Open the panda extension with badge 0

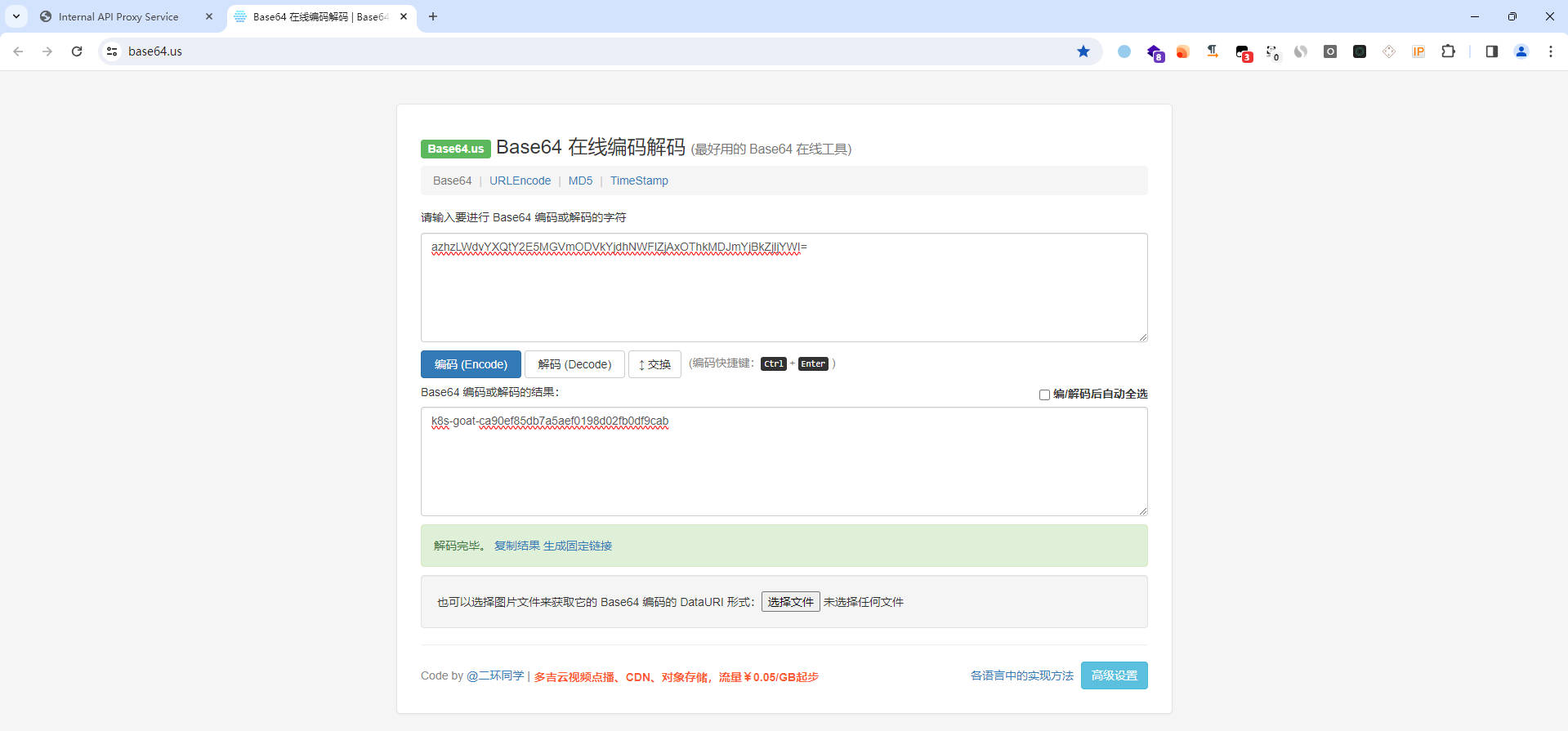point(1272,53)
